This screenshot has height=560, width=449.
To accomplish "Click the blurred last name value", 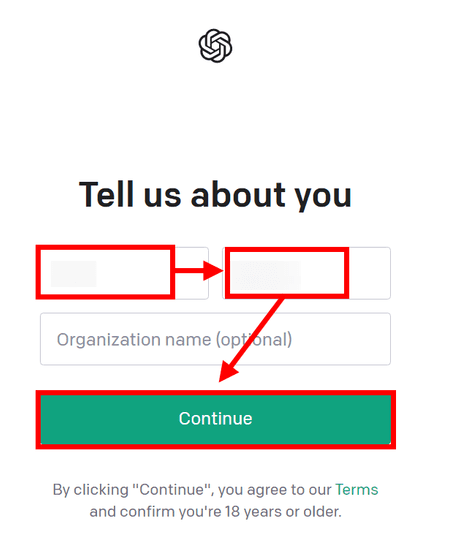I will click(x=265, y=275).
